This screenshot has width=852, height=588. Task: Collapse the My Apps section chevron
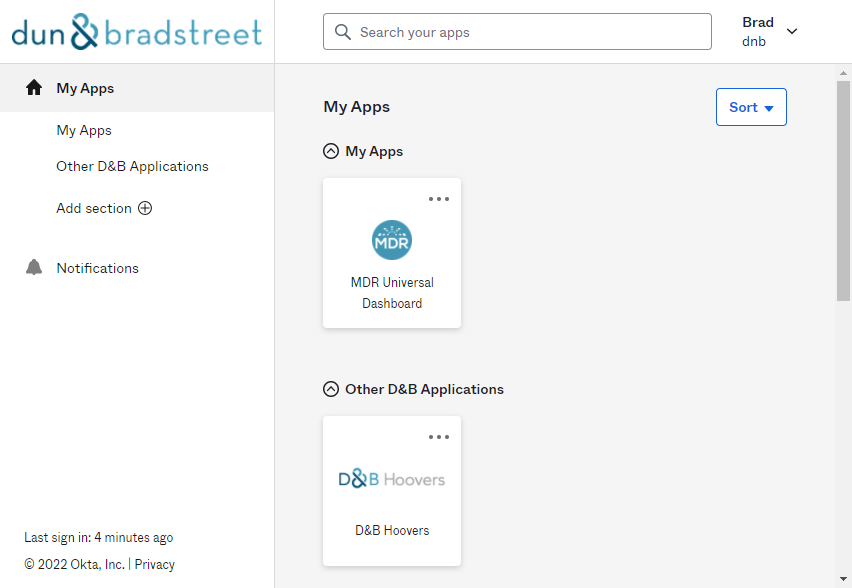click(331, 151)
